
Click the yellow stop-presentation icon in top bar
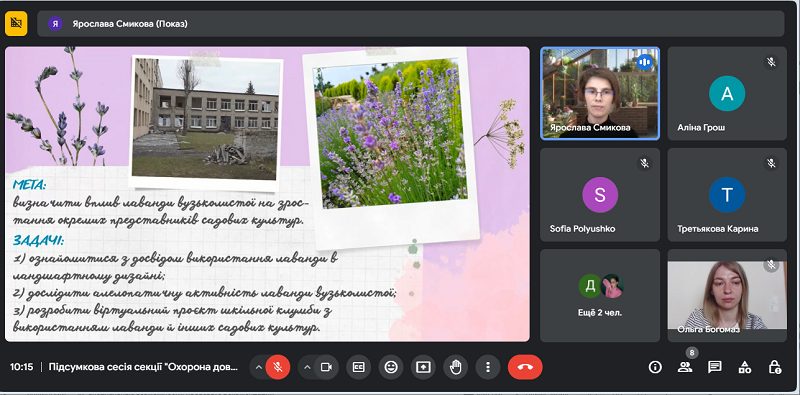pos(16,23)
